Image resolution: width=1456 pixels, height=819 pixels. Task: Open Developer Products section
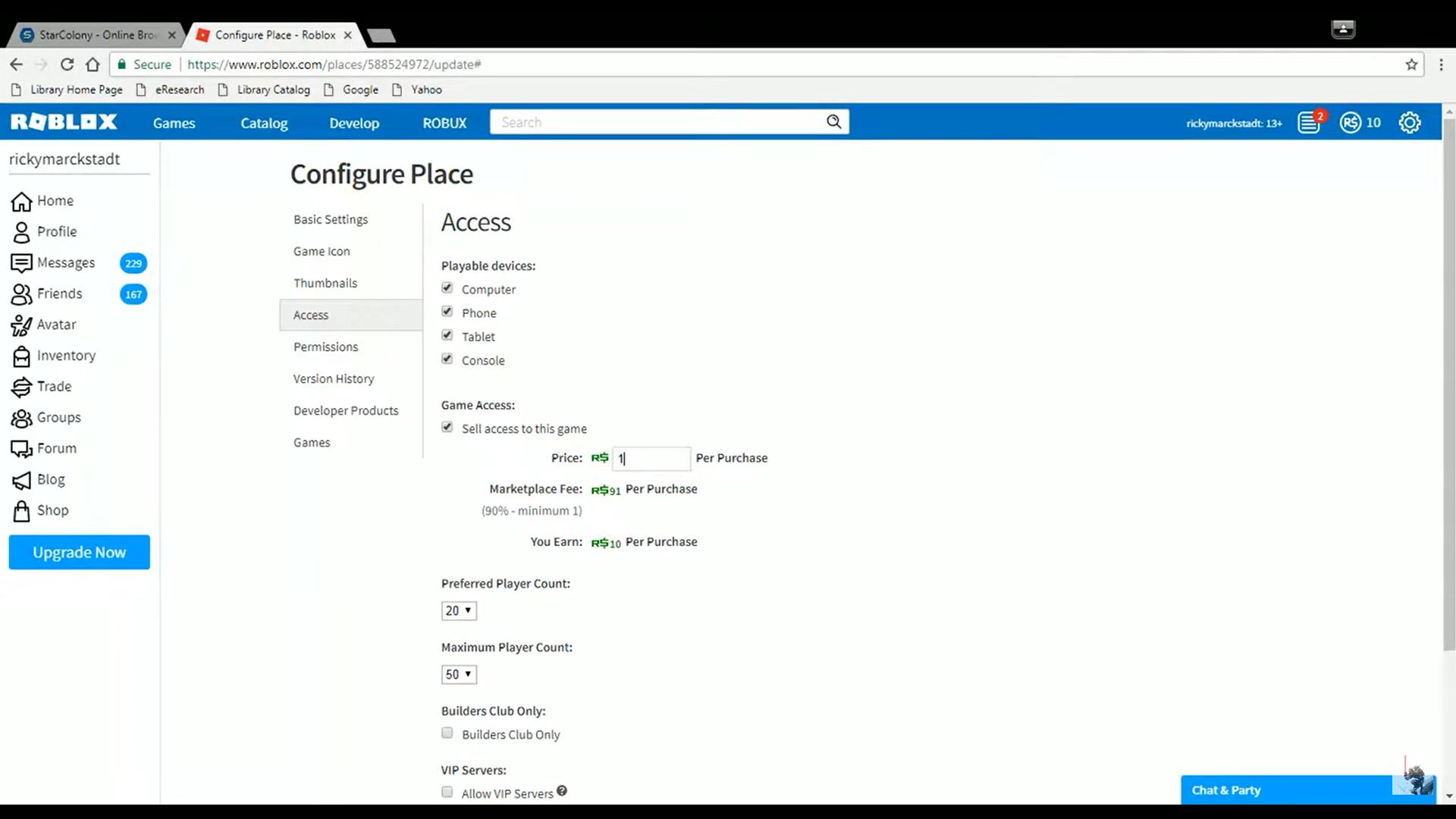pos(346,410)
